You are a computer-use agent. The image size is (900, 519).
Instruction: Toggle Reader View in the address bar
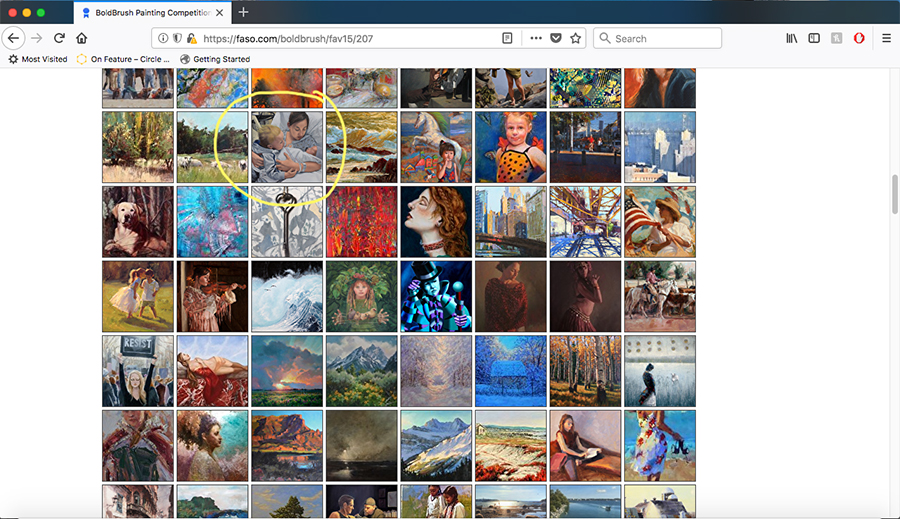point(508,38)
